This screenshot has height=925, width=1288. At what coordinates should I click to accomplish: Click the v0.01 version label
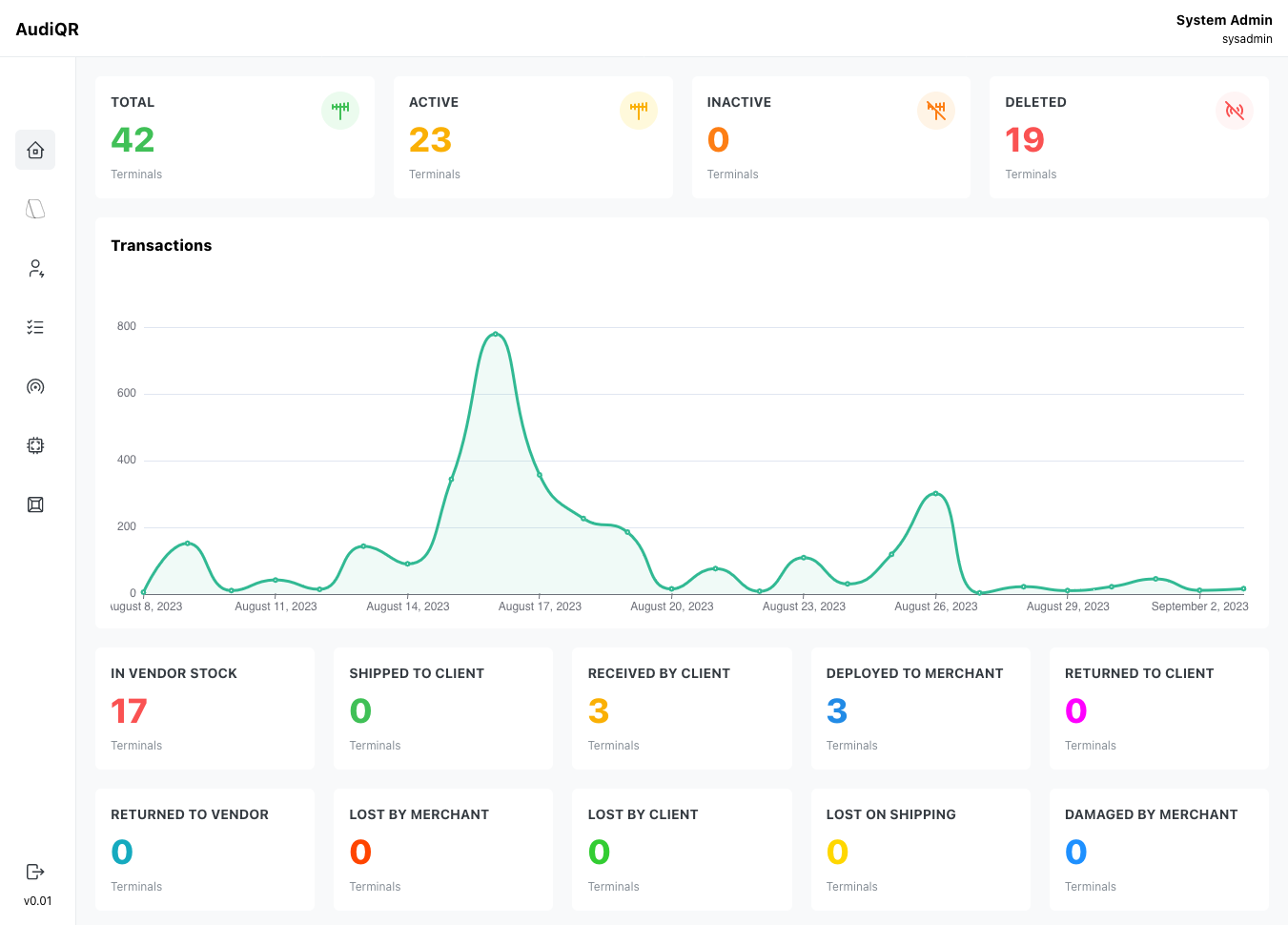[x=38, y=901]
